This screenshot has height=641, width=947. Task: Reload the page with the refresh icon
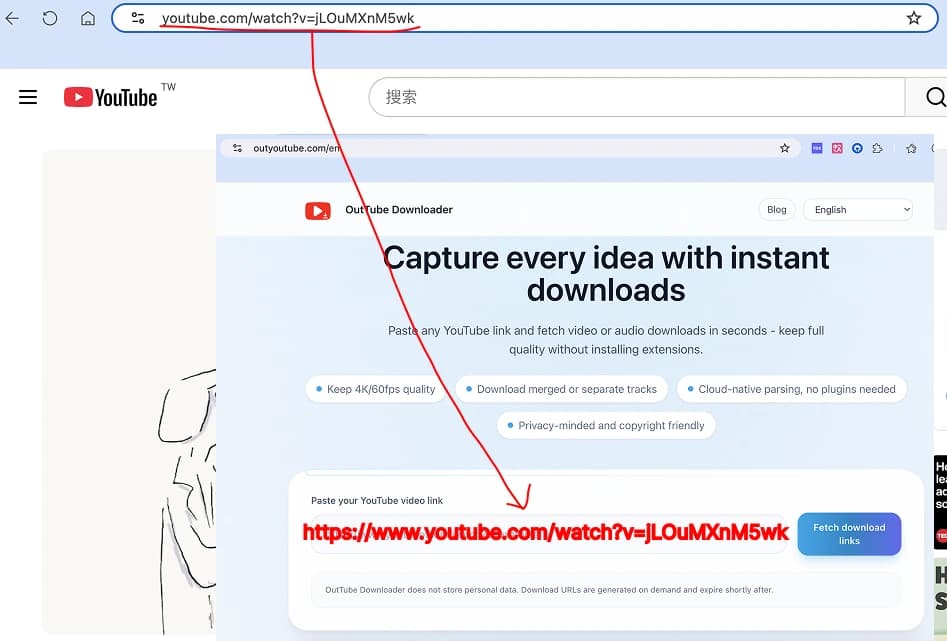(x=50, y=17)
